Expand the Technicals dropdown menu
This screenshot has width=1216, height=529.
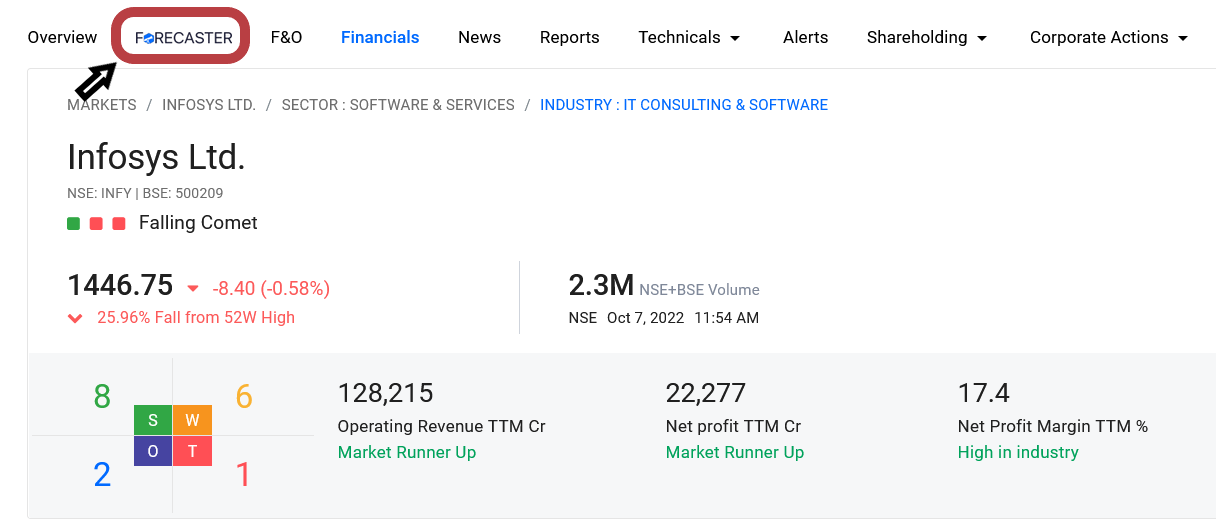tap(690, 37)
